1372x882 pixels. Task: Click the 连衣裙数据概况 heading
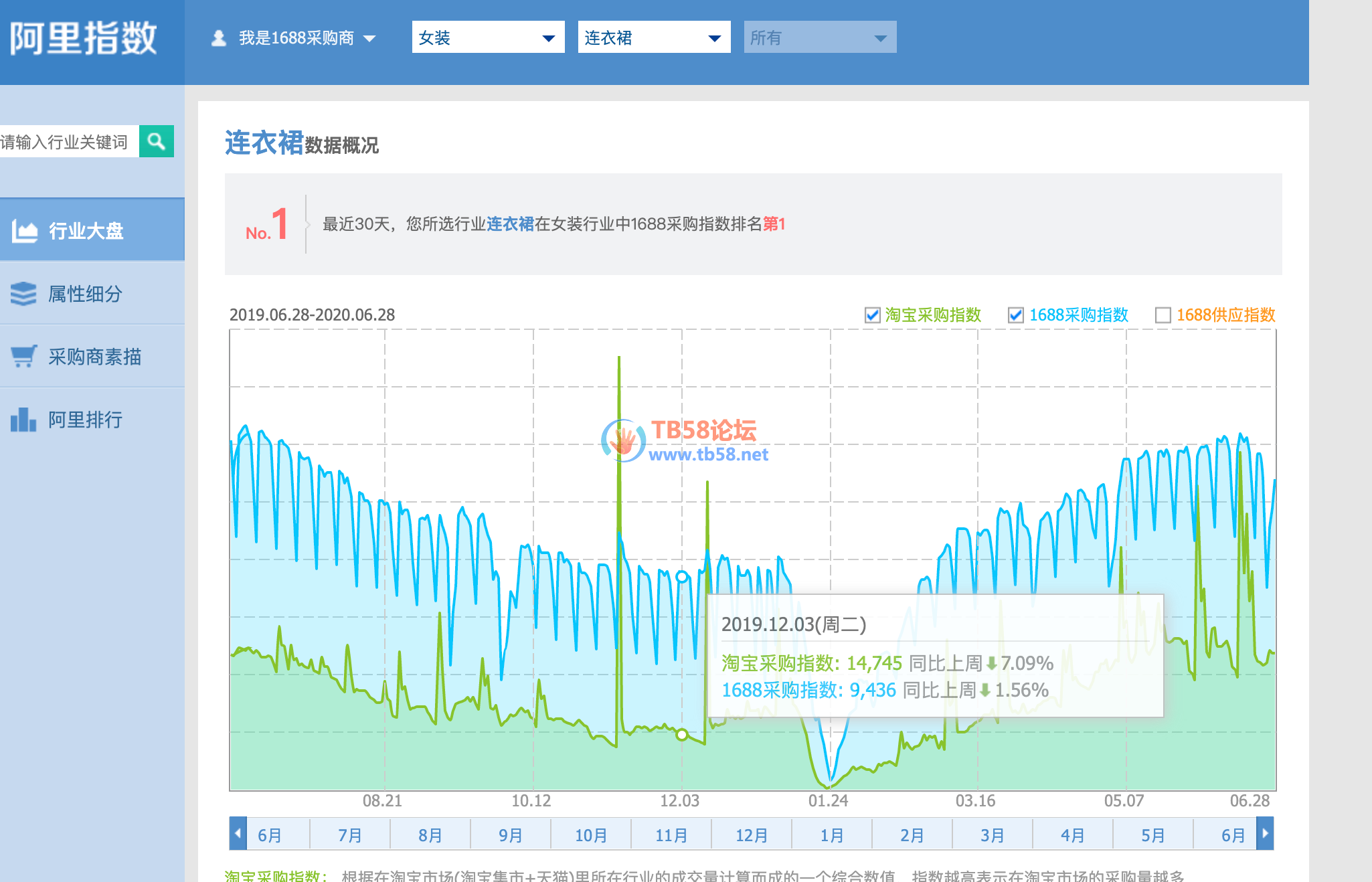pos(302,143)
